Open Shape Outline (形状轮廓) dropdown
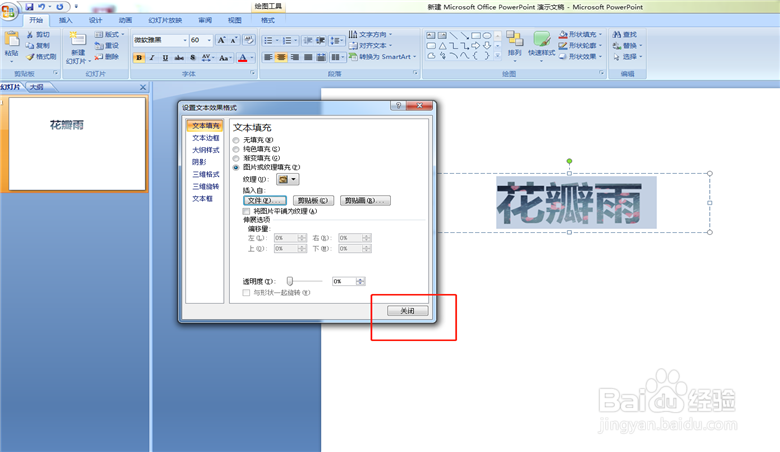 pos(580,45)
